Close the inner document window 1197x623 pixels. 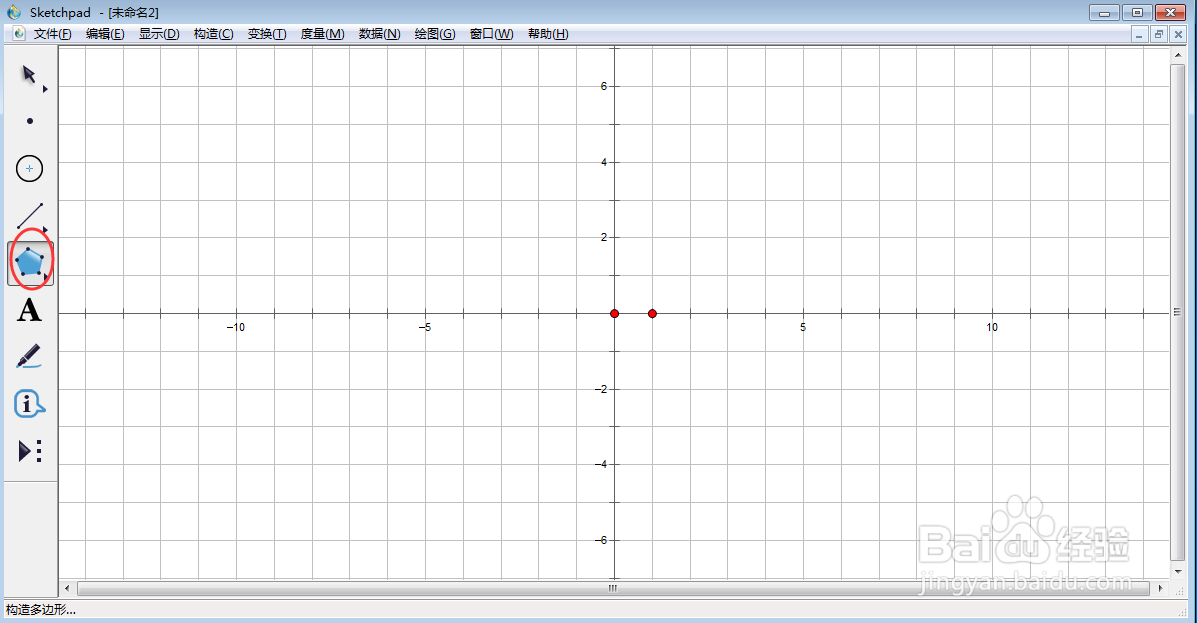1178,34
